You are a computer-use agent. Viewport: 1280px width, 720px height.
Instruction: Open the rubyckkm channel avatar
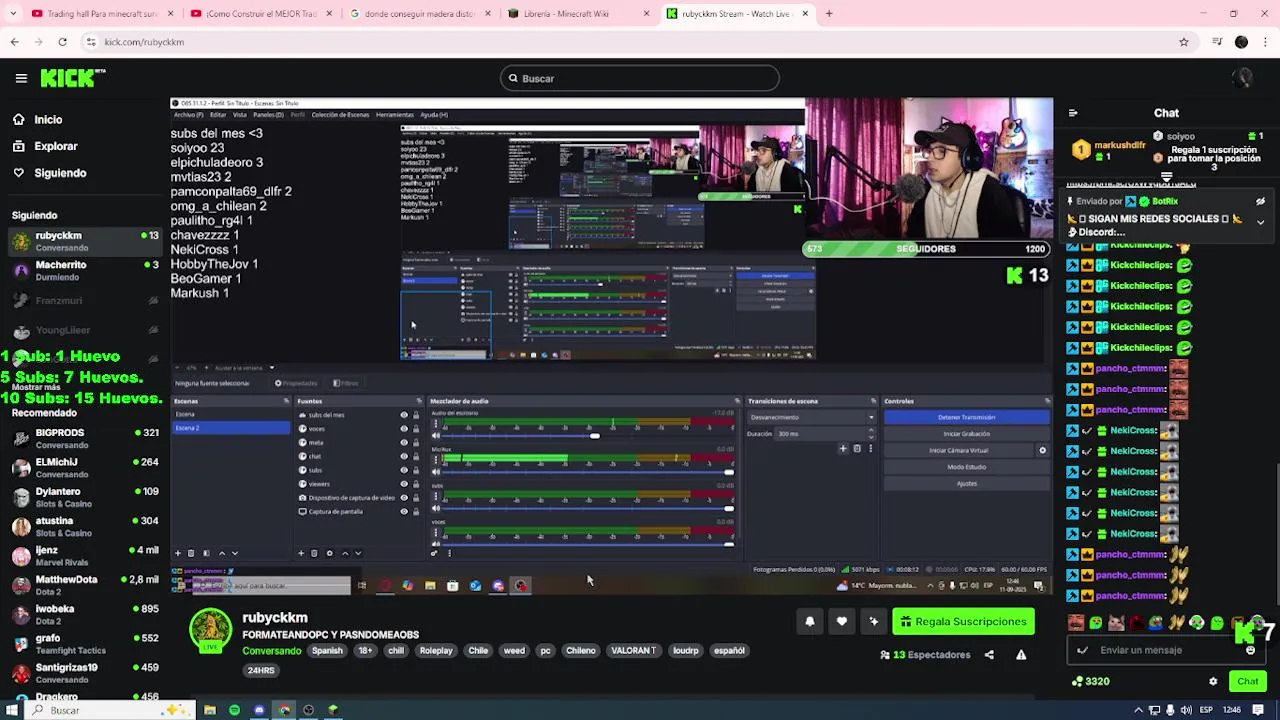pos(210,630)
